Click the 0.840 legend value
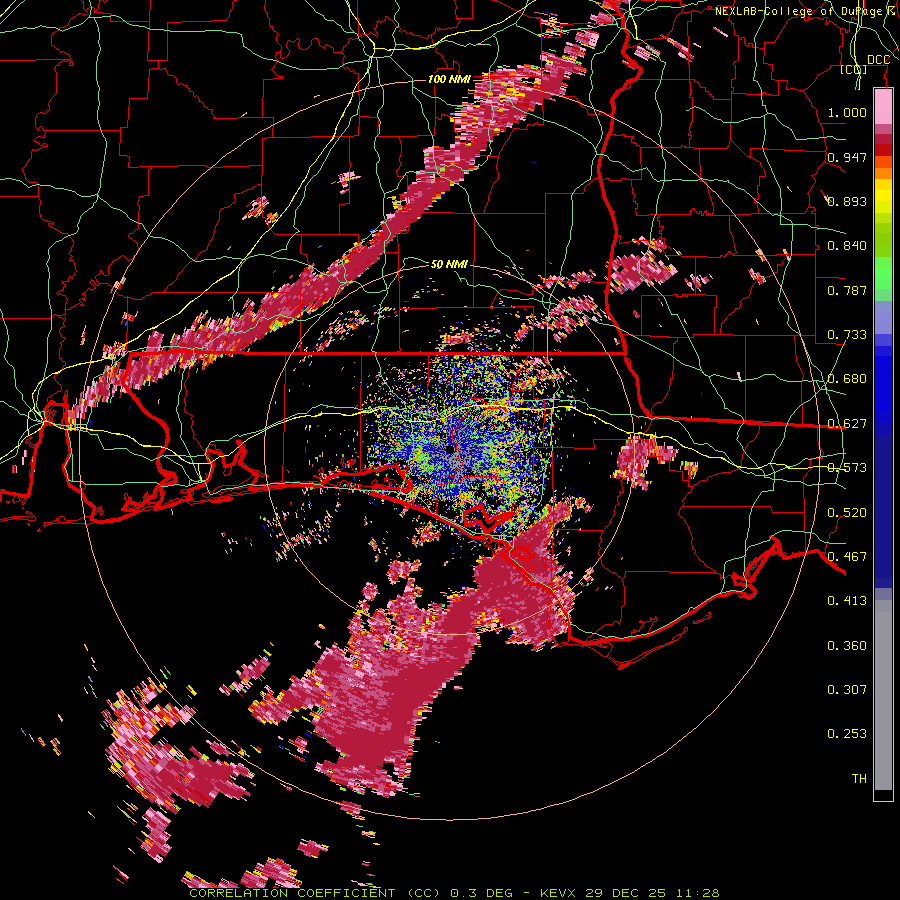 click(847, 246)
